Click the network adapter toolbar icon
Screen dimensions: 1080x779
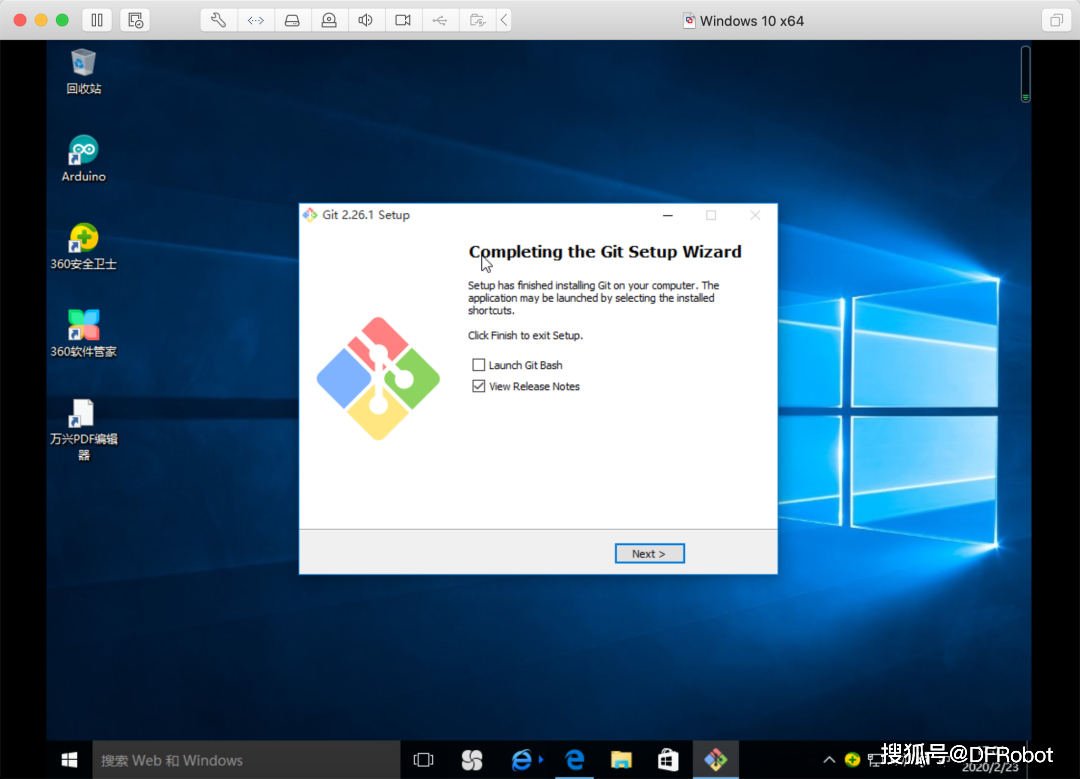(256, 20)
